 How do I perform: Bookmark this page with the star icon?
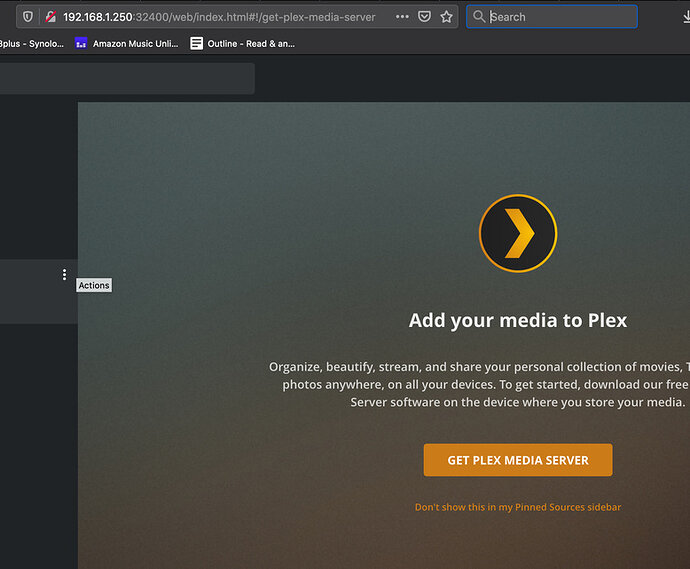coord(447,17)
